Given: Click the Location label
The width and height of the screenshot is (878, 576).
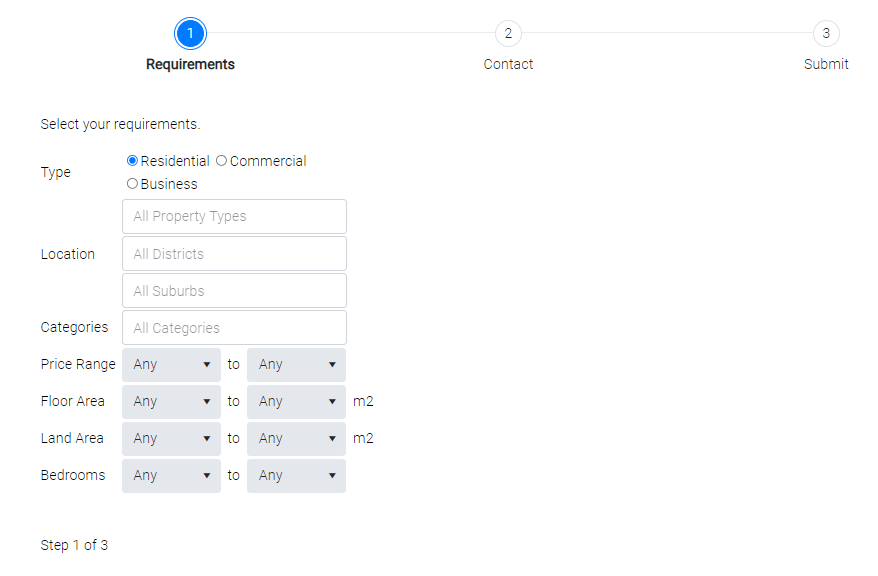Looking at the screenshot, I should point(67,254).
